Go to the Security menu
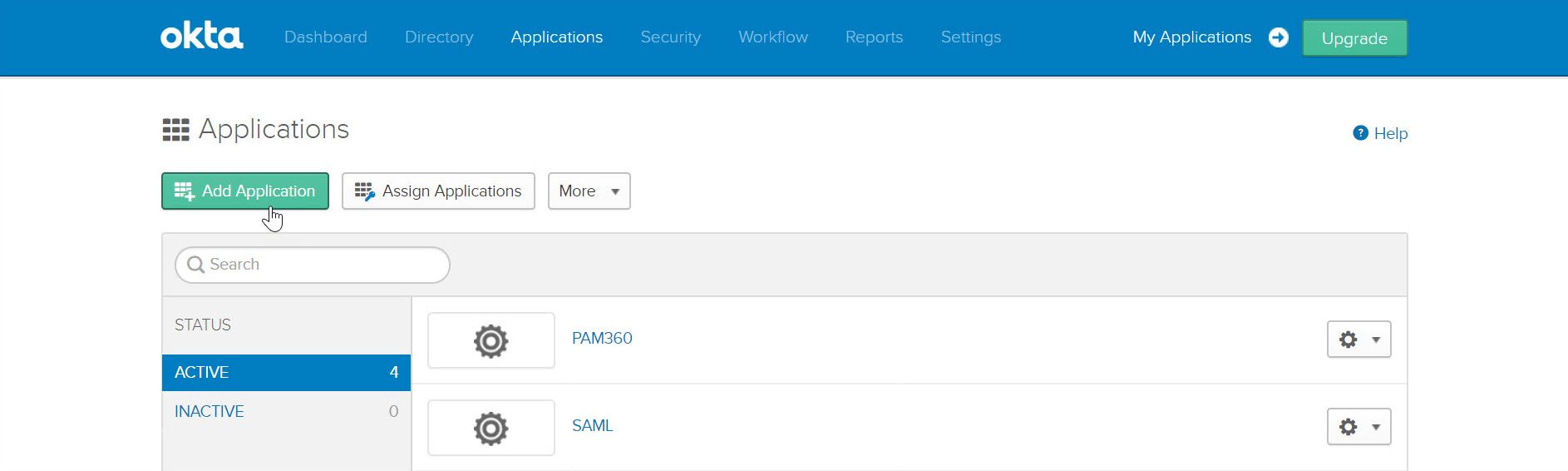This screenshot has height=471, width=1568. point(670,37)
